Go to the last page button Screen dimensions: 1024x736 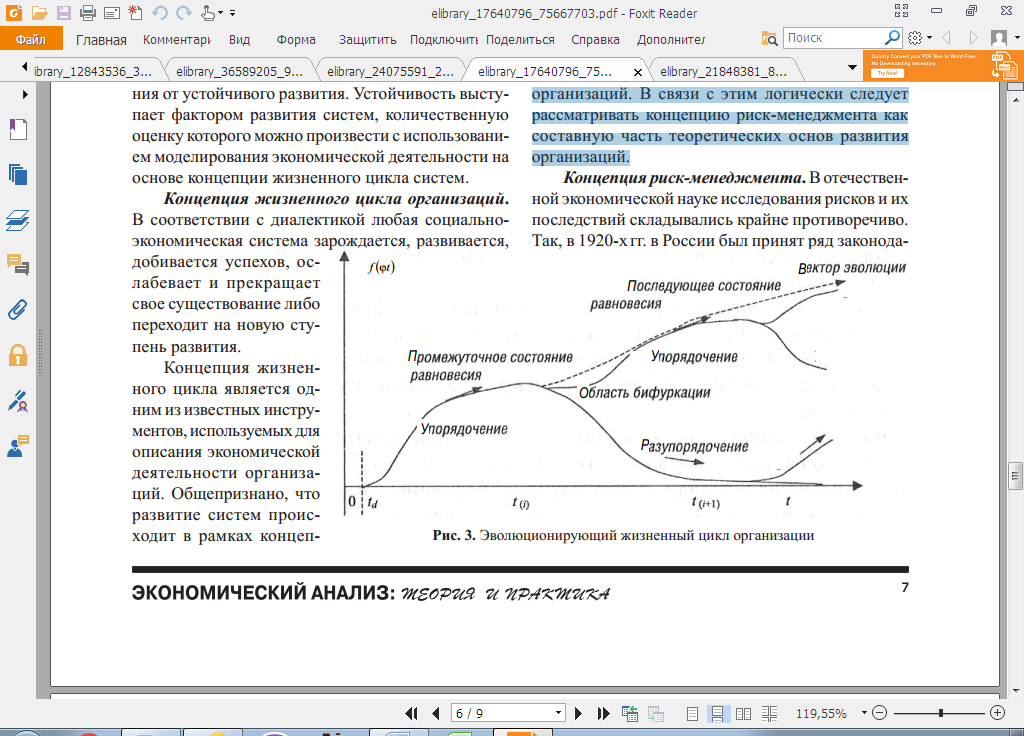pos(604,713)
